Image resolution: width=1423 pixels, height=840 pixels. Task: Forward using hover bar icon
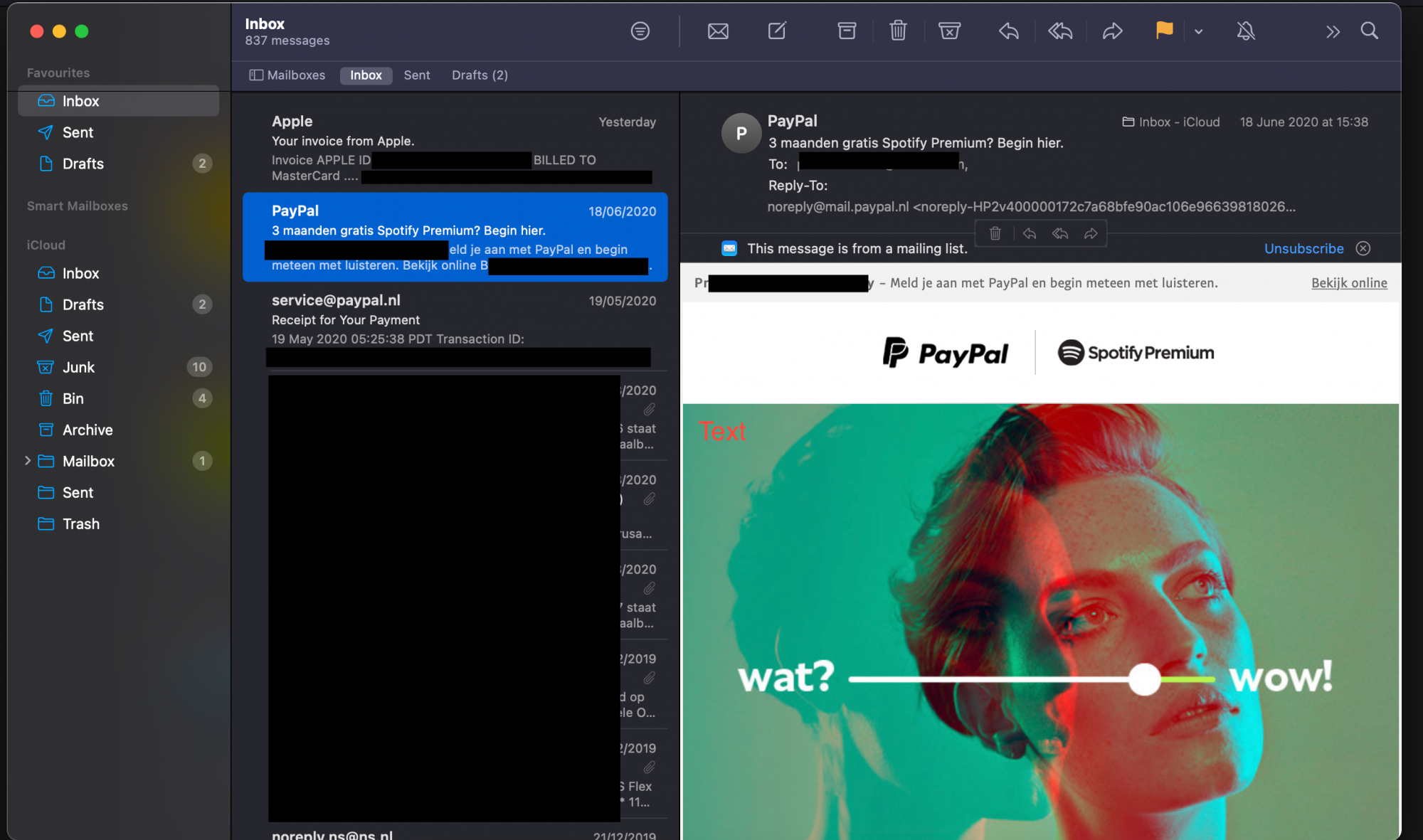pyautogui.click(x=1091, y=233)
